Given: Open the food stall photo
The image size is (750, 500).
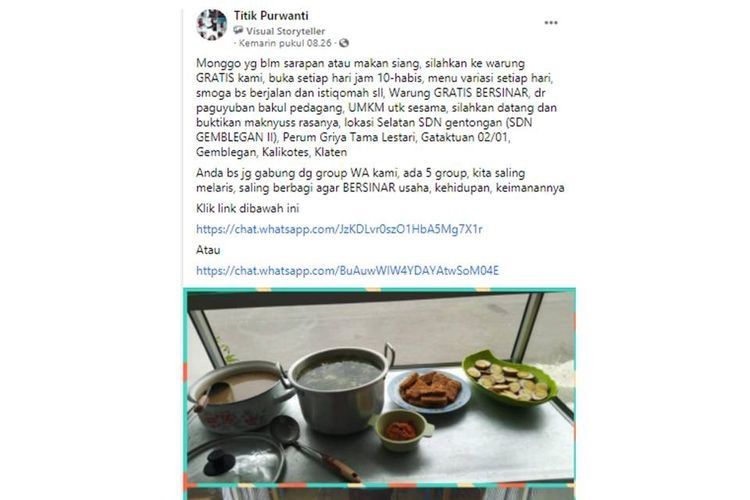Looking at the screenshot, I should 379,387.
